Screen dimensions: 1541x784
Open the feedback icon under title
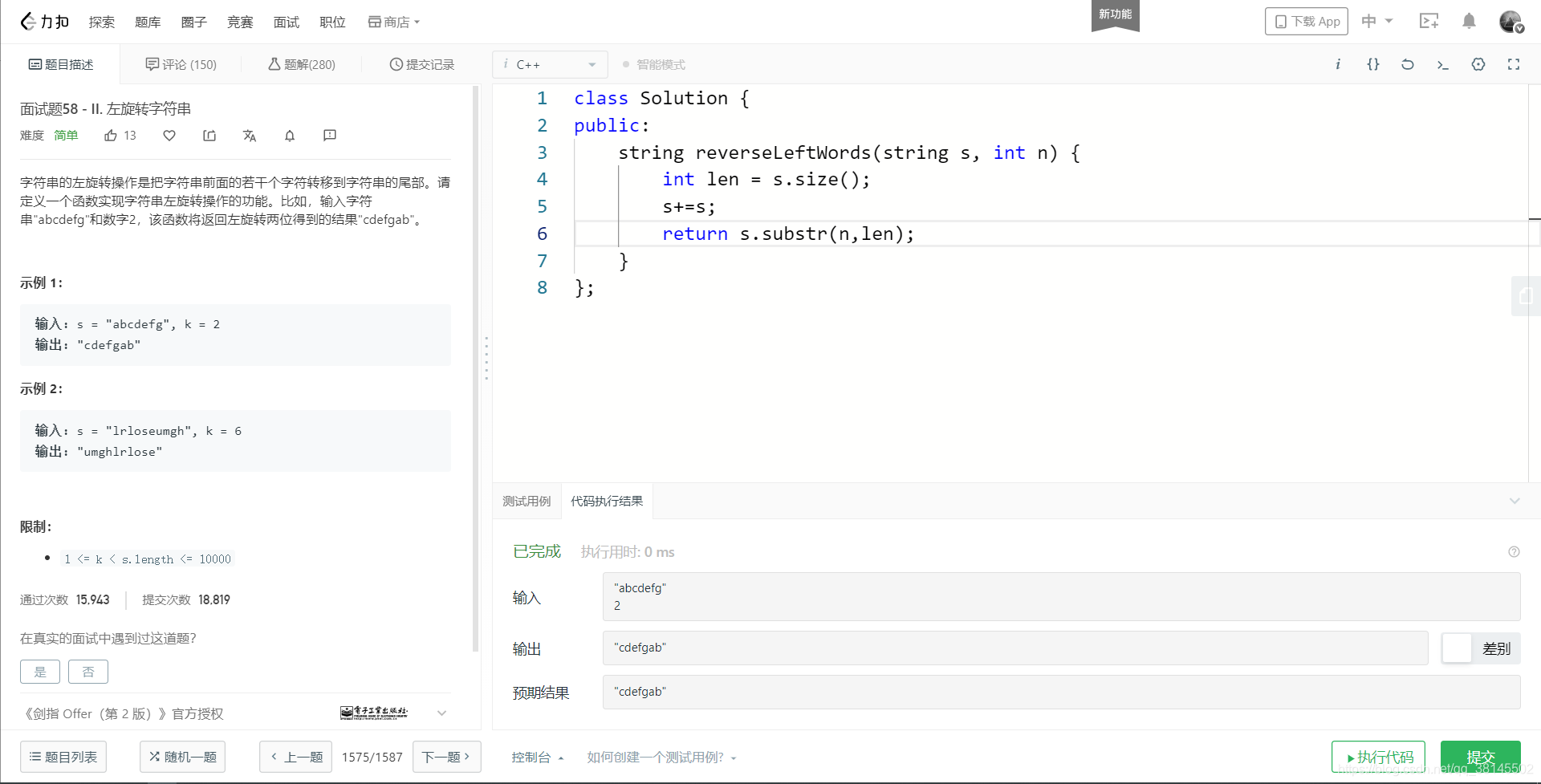click(x=330, y=136)
